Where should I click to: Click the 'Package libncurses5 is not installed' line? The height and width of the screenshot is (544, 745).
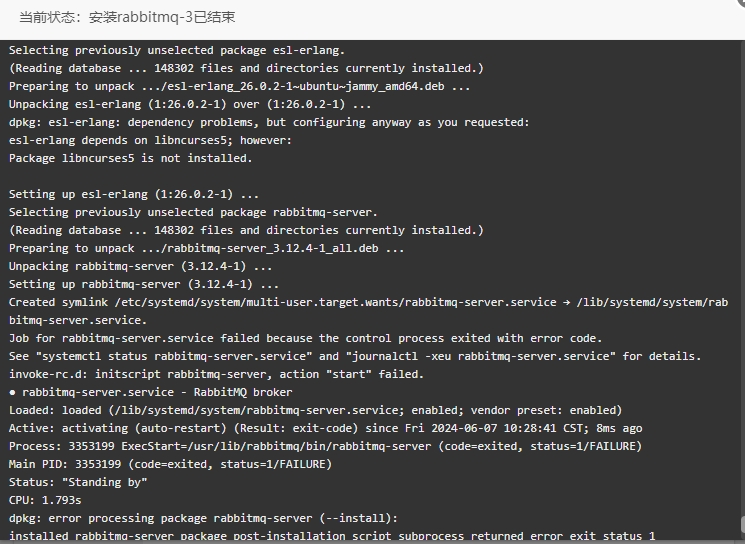pos(131,158)
